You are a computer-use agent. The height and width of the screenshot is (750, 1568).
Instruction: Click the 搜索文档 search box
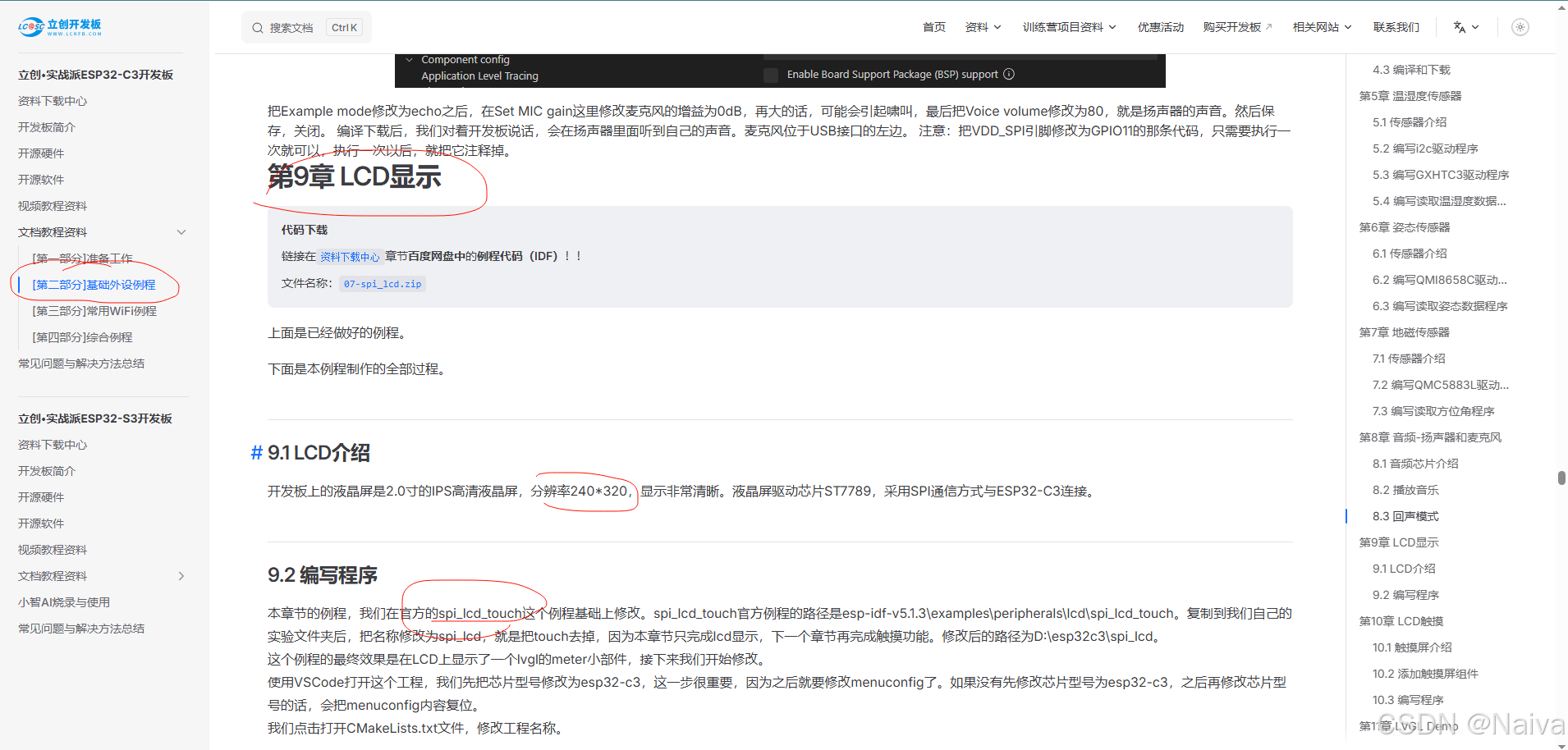pos(306,28)
